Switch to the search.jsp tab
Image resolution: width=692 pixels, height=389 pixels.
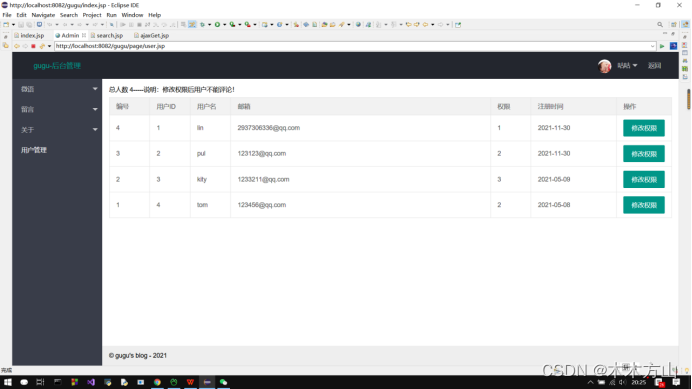tap(107, 35)
